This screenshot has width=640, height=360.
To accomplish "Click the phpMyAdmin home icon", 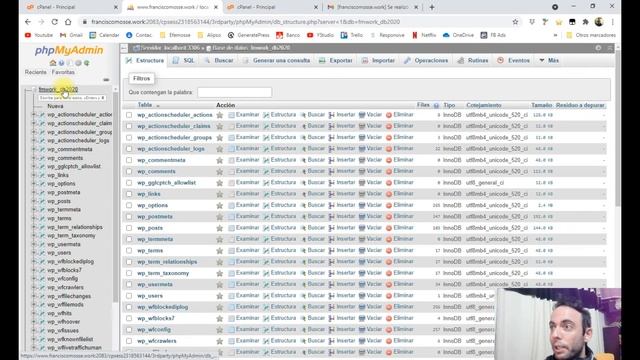I will click(x=53, y=63).
